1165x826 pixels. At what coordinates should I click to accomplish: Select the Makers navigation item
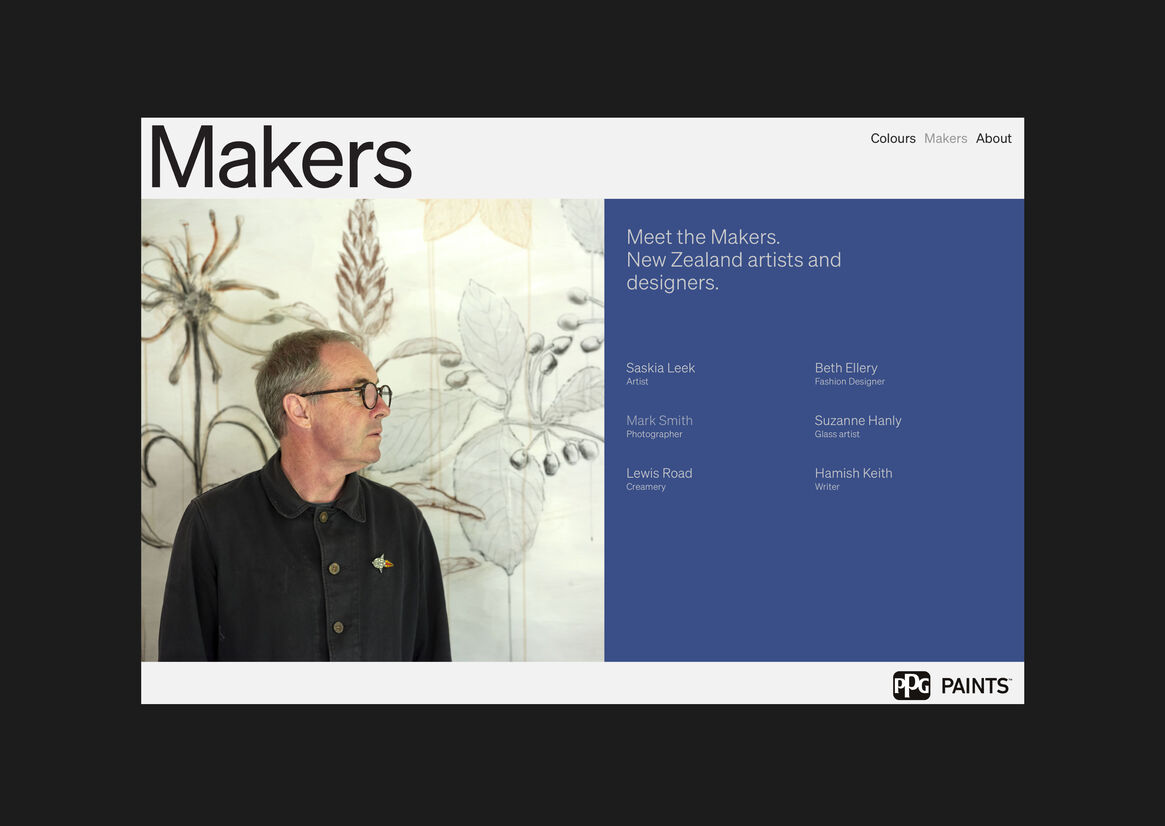coord(945,139)
